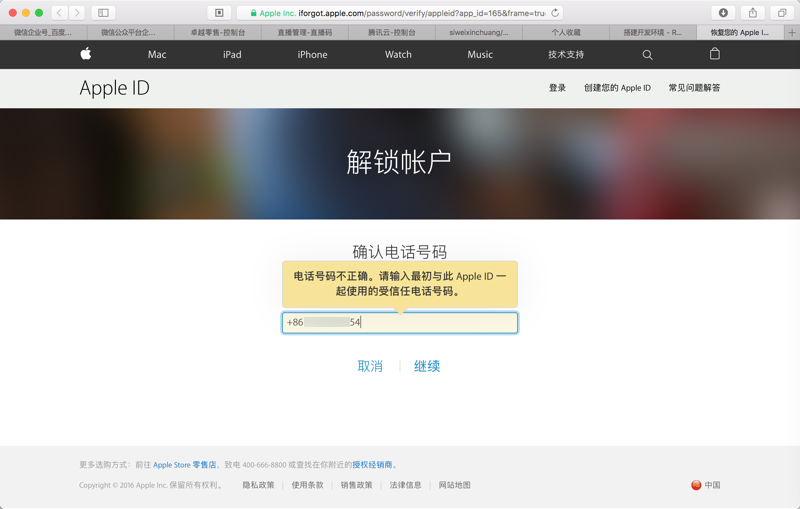
Task: Click the Apple logo in the navigation bar
Action: 86,54
